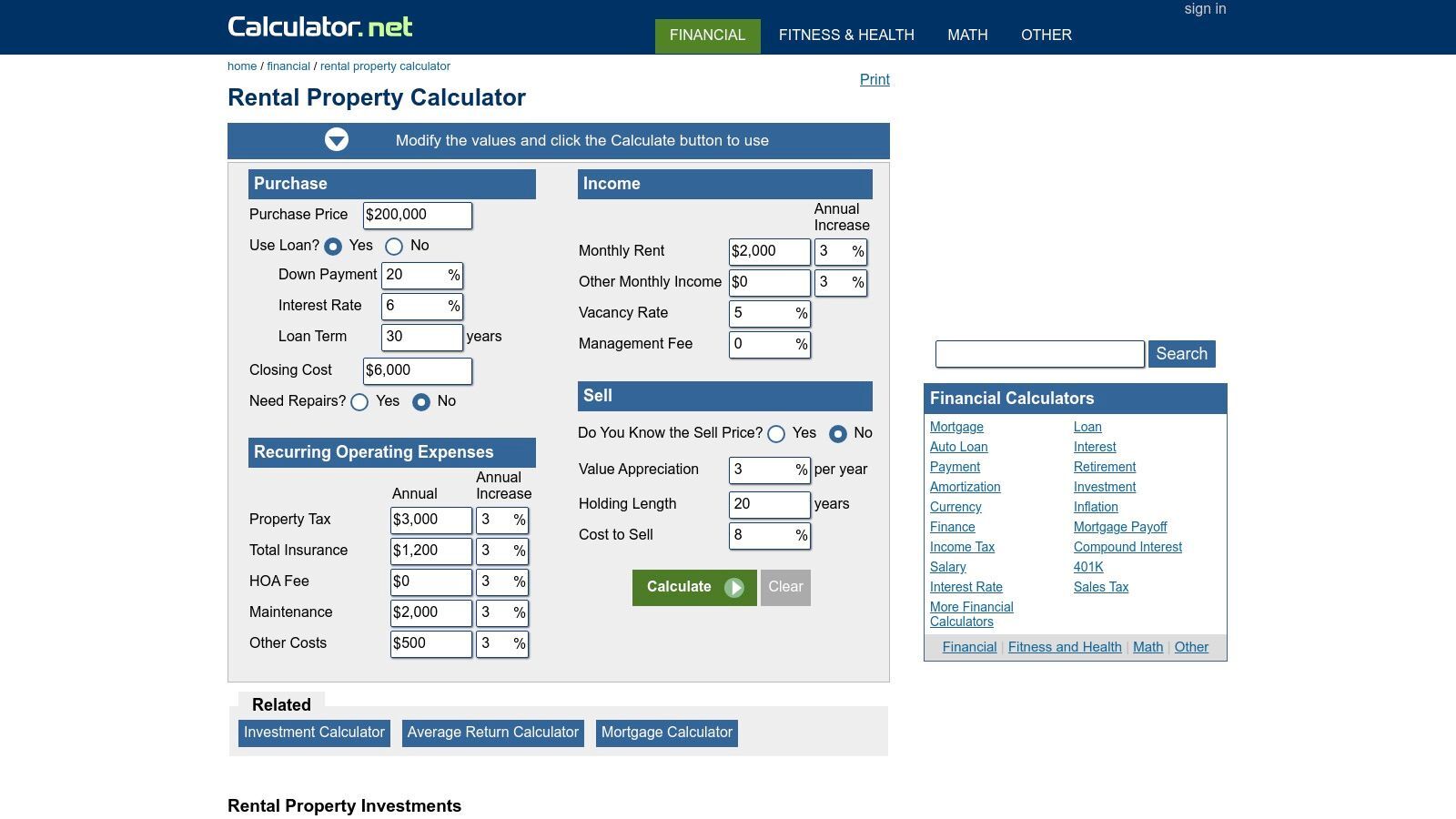The width and height of the screenshot is (1456, 819).
Task: Navigate to the 'financial' breadcrumb link
Action: [x=288, y=66]
